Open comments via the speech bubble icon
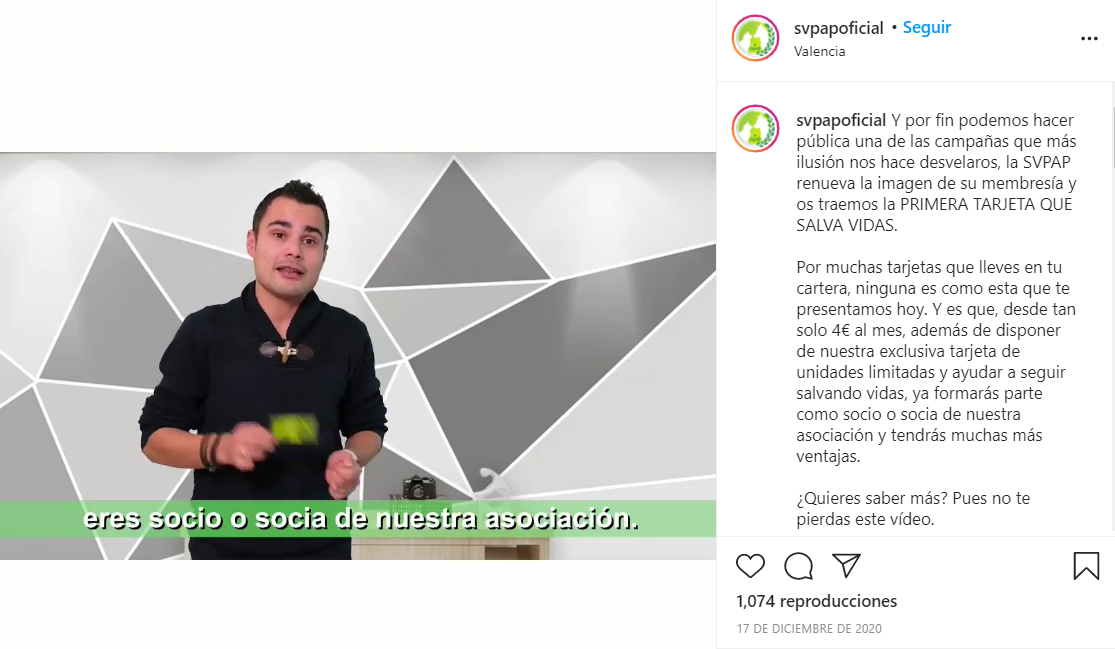This screenshot has height=649, width=1115. click(799, 566)
